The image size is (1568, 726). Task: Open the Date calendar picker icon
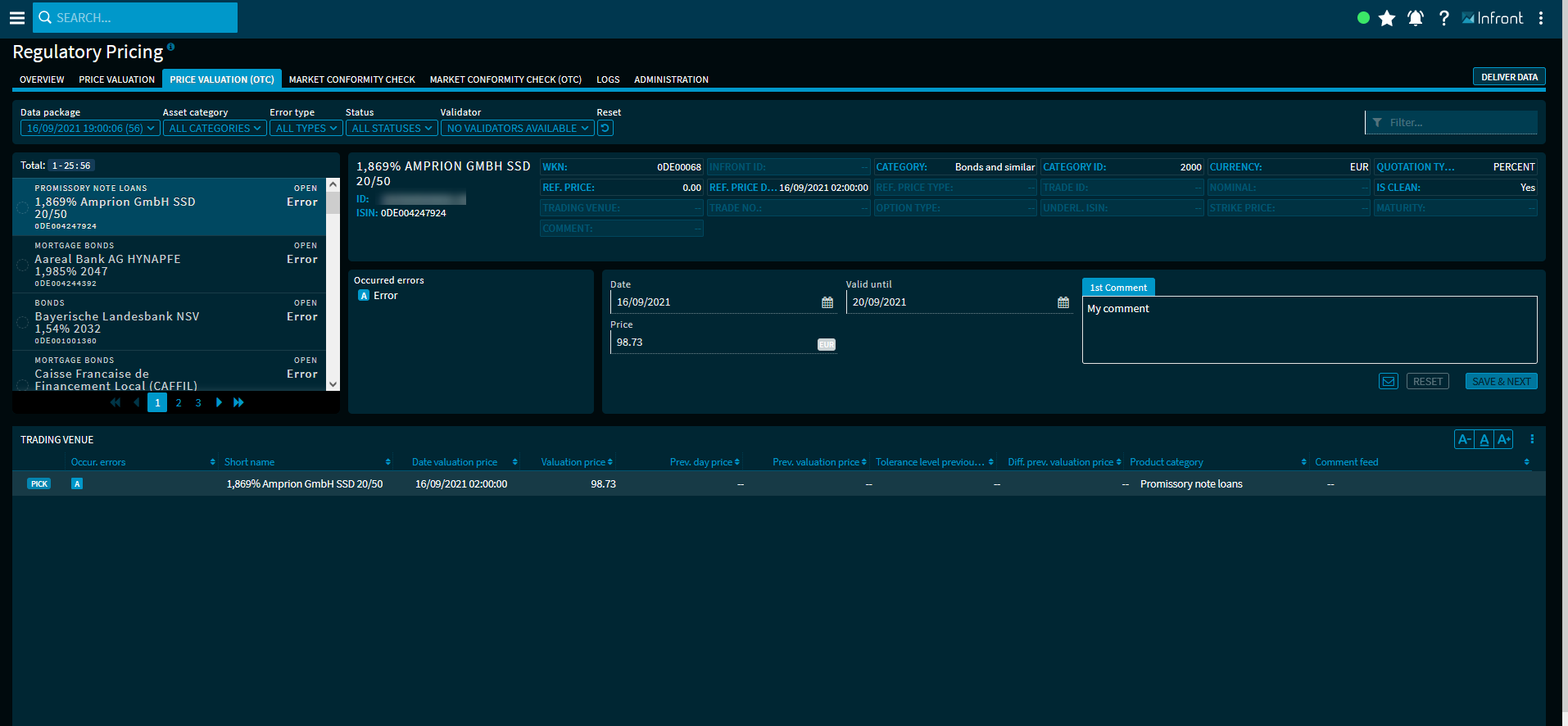coord(827,302)
